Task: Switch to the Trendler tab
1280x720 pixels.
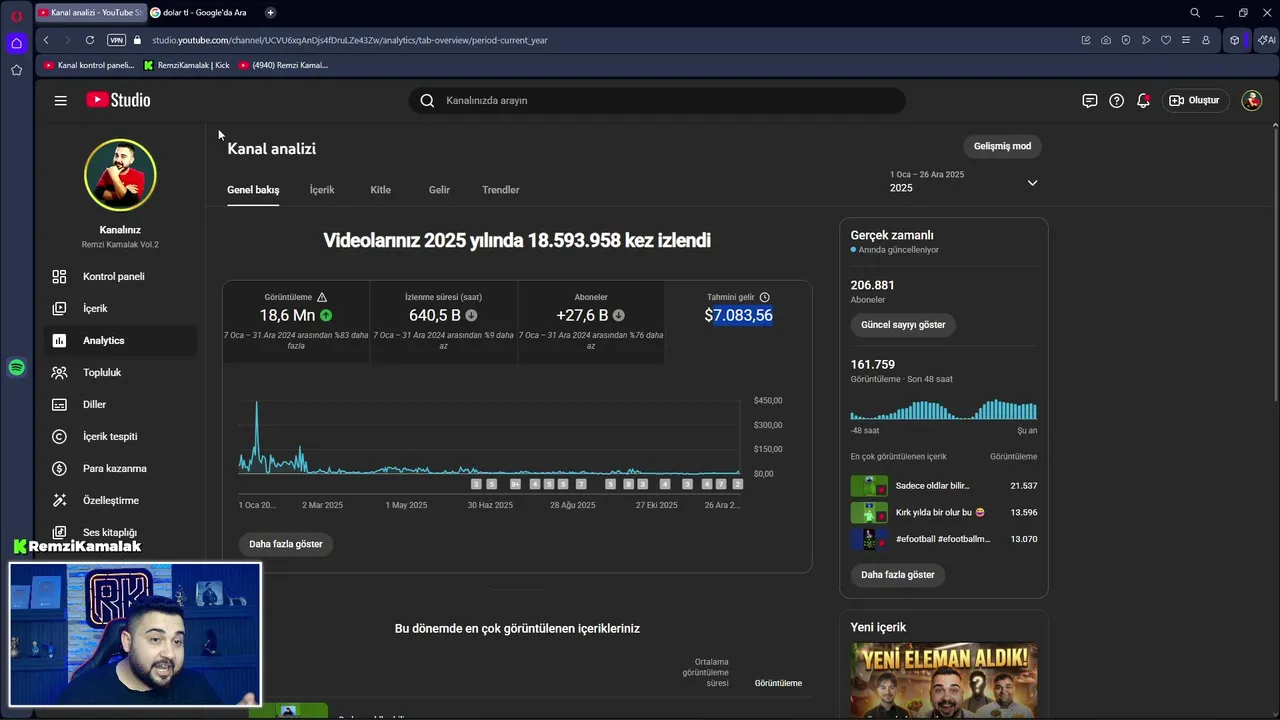Action: pyautogui.click(x=501, y=190)
